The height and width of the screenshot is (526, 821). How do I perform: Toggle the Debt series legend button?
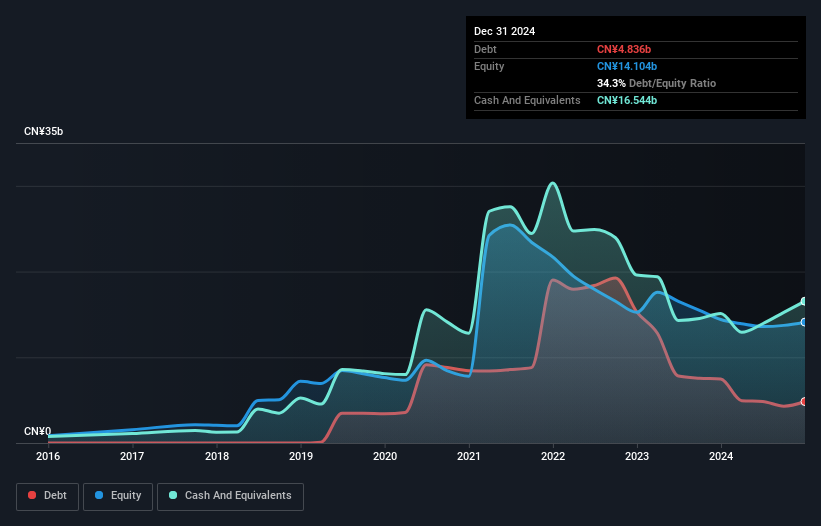[x=48, y=496]
